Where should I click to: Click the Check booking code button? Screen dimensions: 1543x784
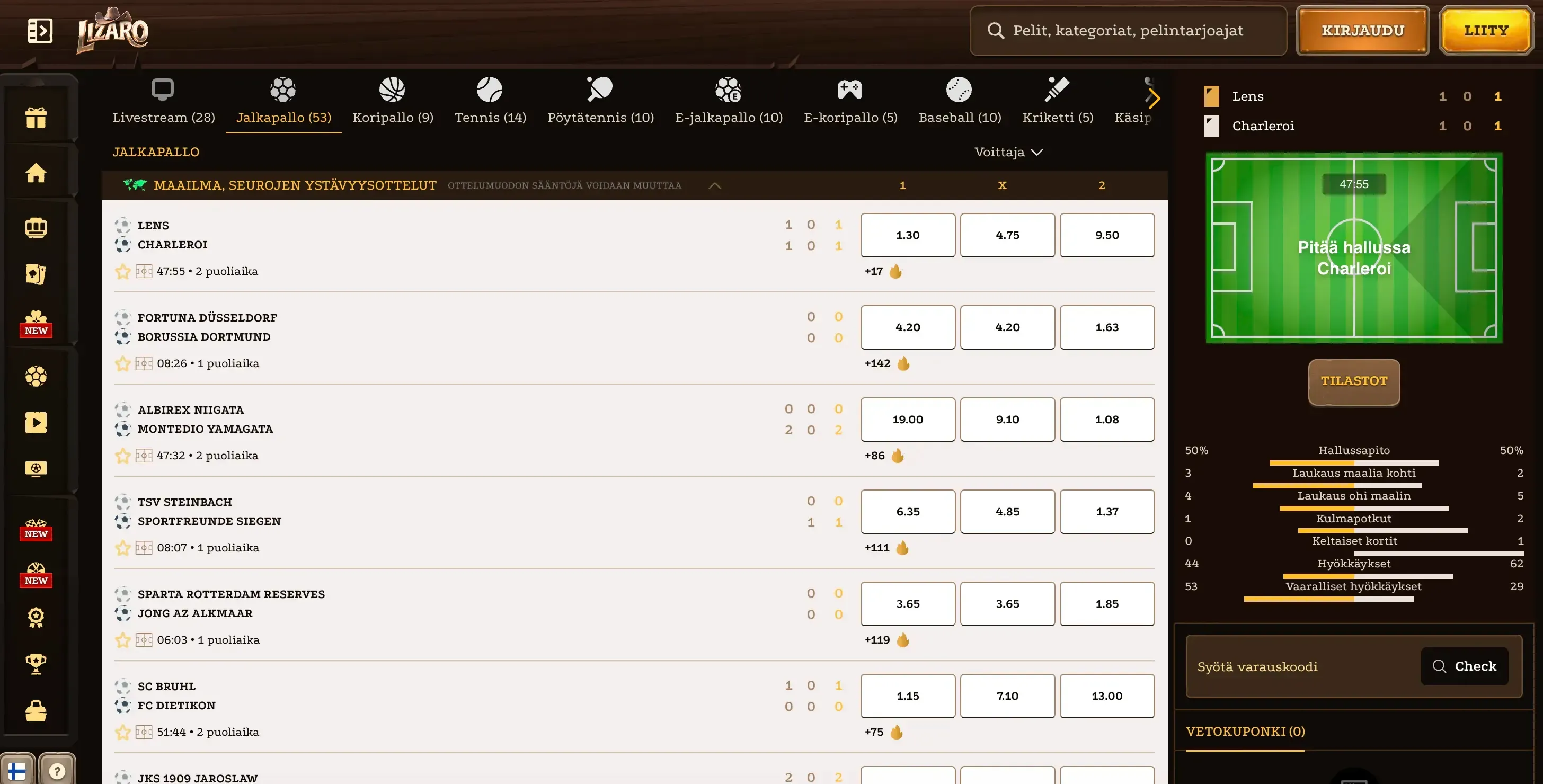[x=1464, y=666]
